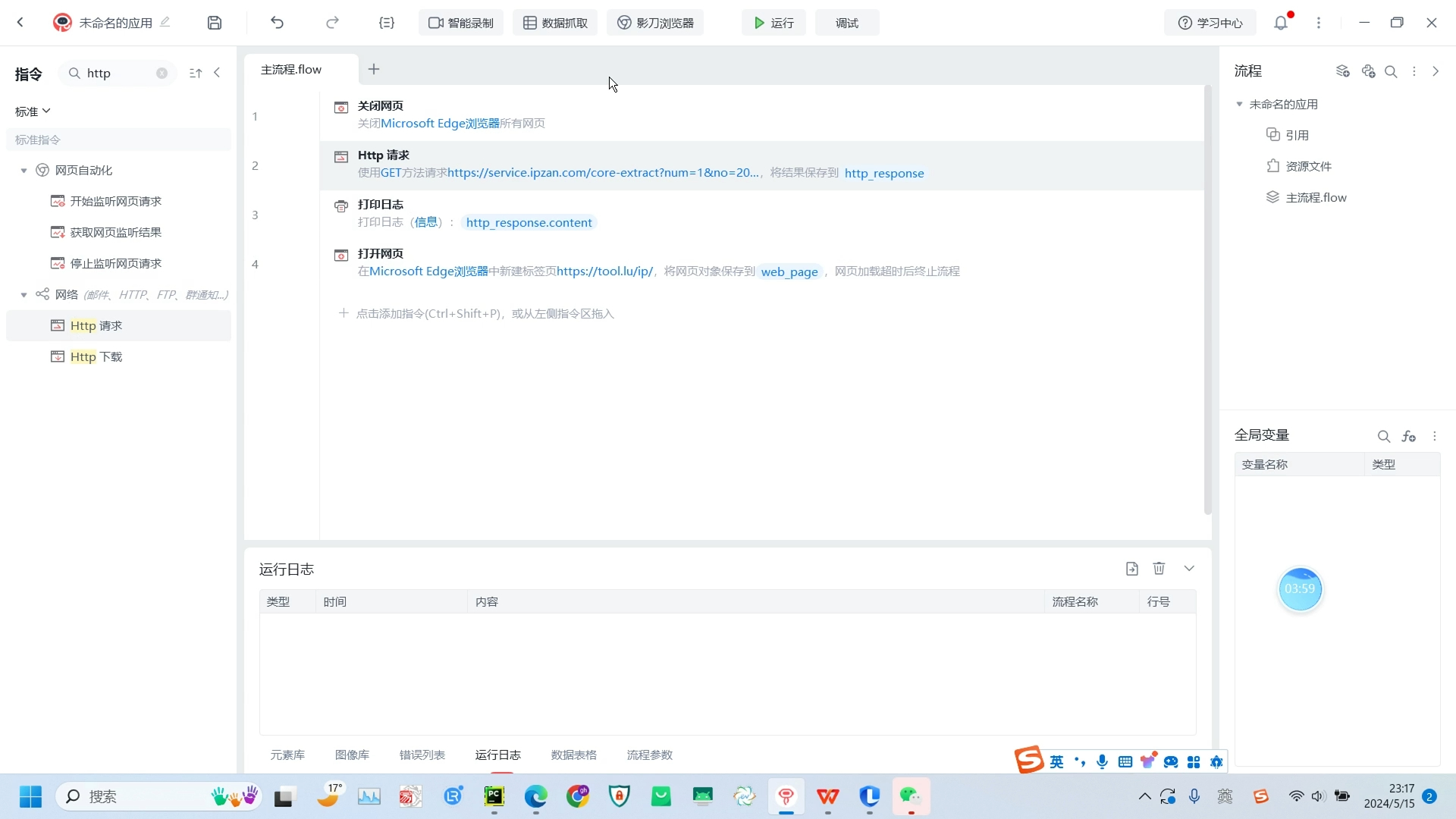Collapse the 流程 panel with right chevron
1456x819 pixels.
(1436, 71)
